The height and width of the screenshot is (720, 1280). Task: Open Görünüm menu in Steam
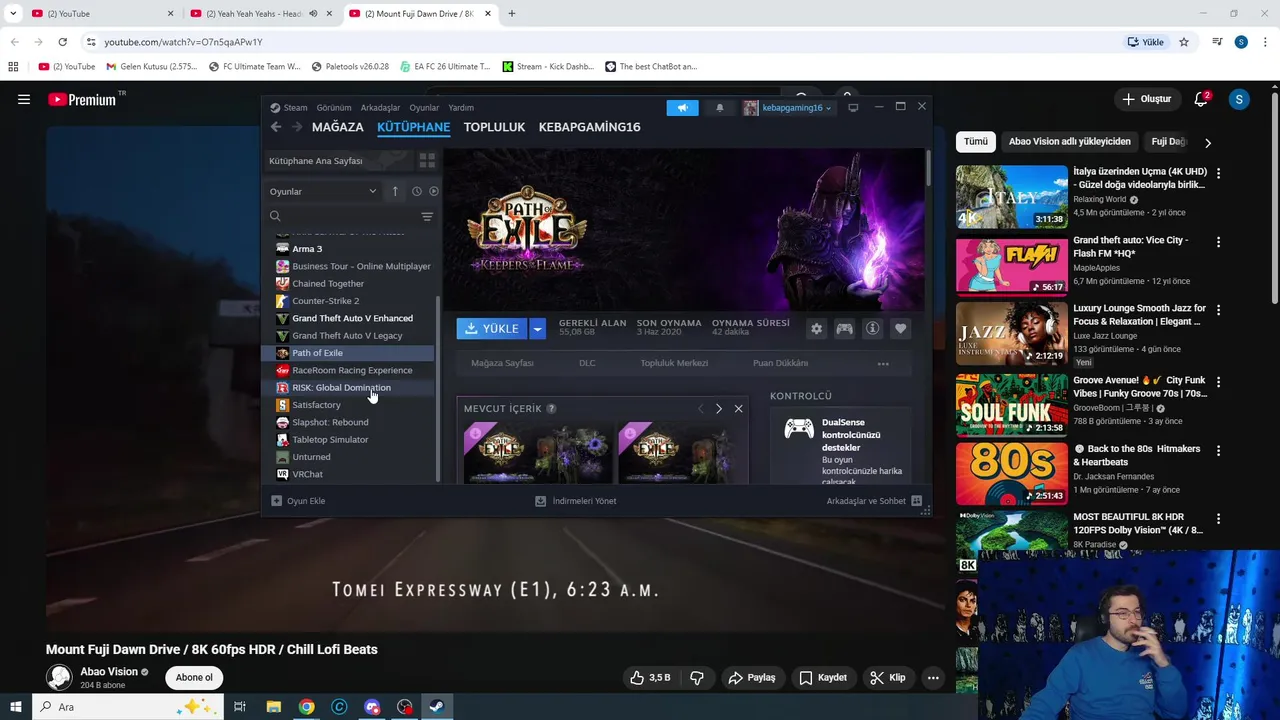pos(334,108)
